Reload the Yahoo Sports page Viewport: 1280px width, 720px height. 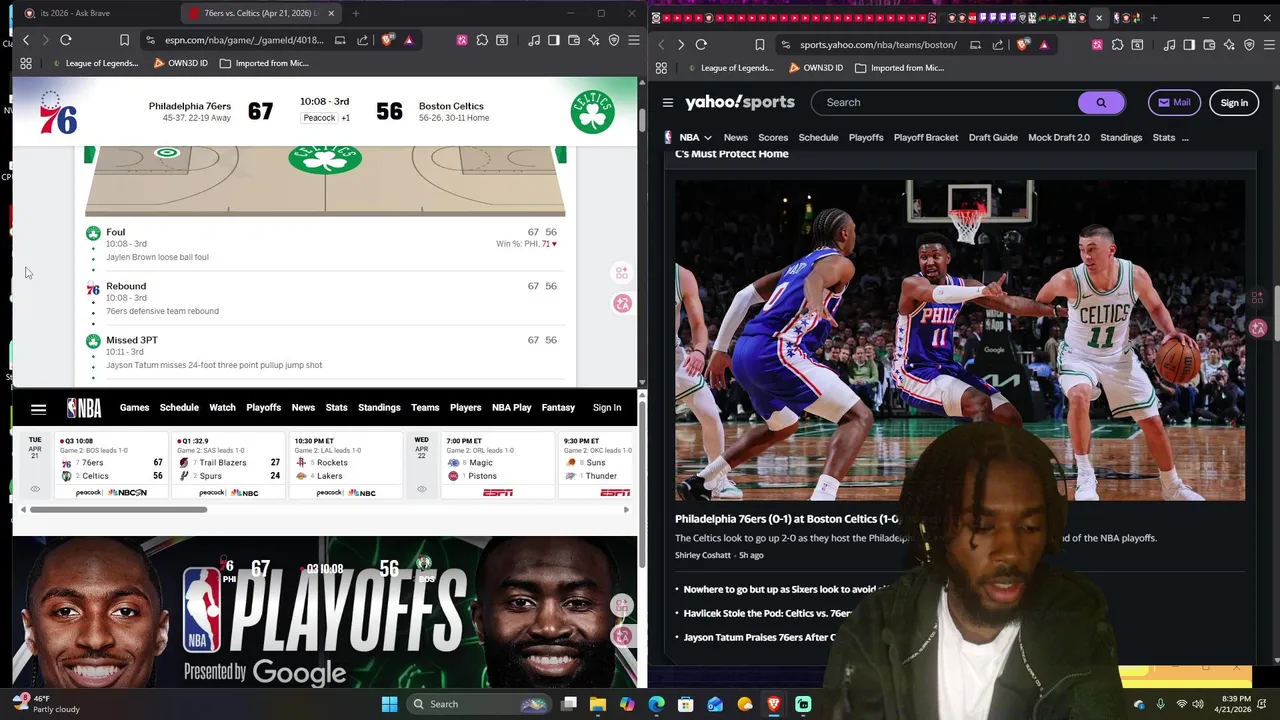[701, 45]
